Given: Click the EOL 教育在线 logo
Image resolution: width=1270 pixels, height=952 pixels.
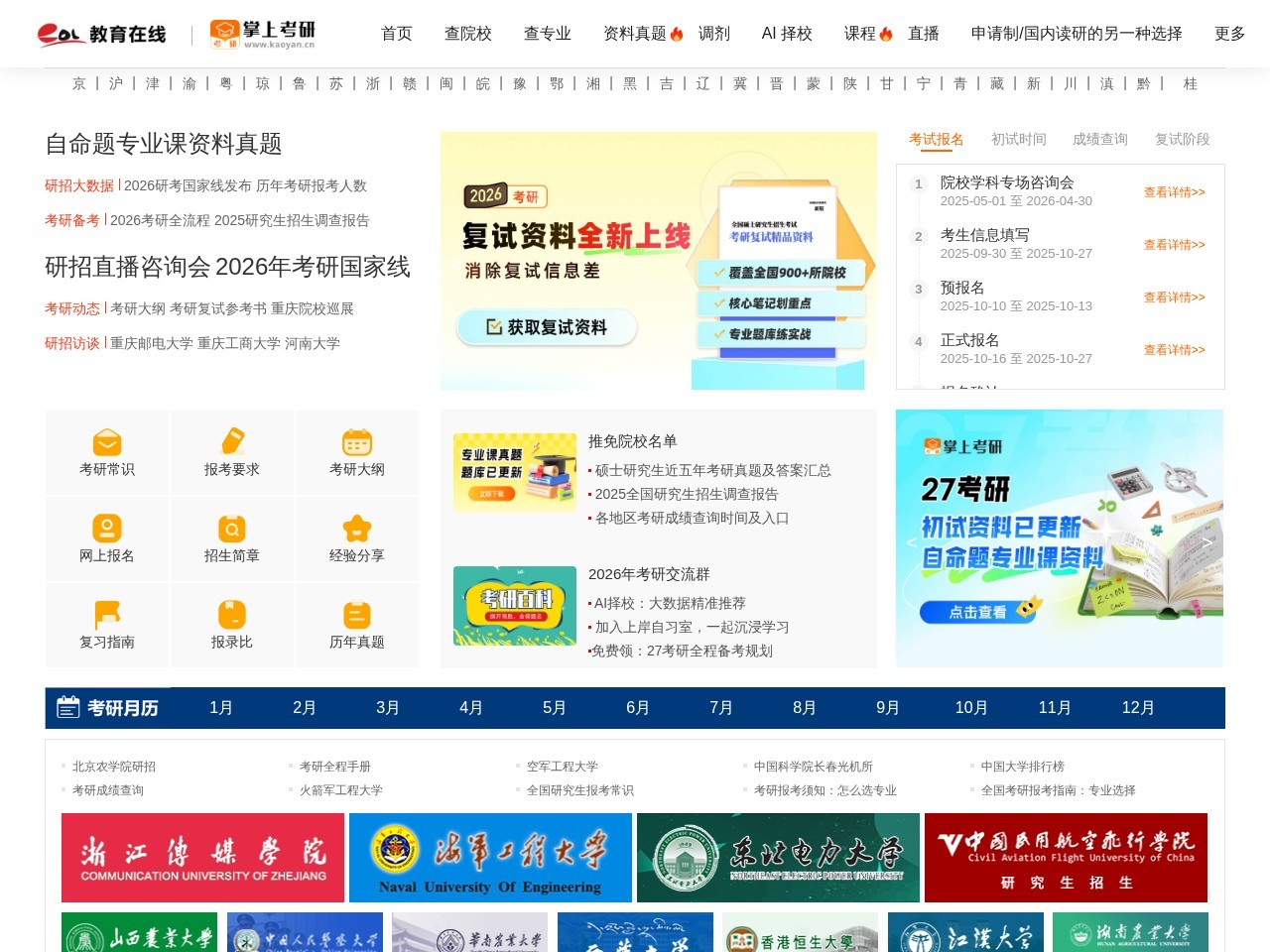Looking at the screenshot, I should tap(101, 35).
